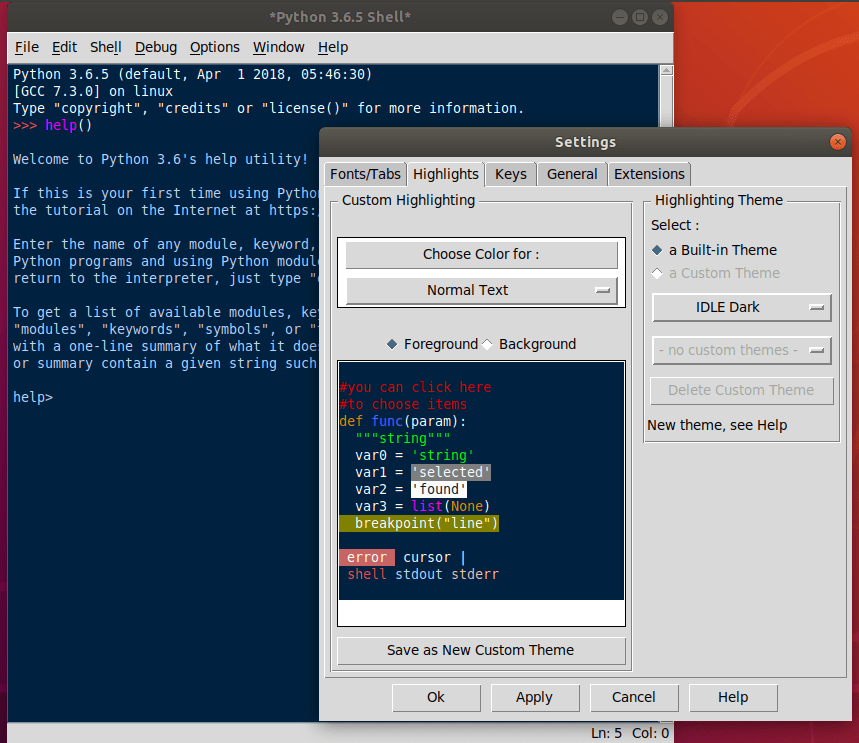Open the Options menu in IDLE
The image size is (859, 743).
(215, 47)
